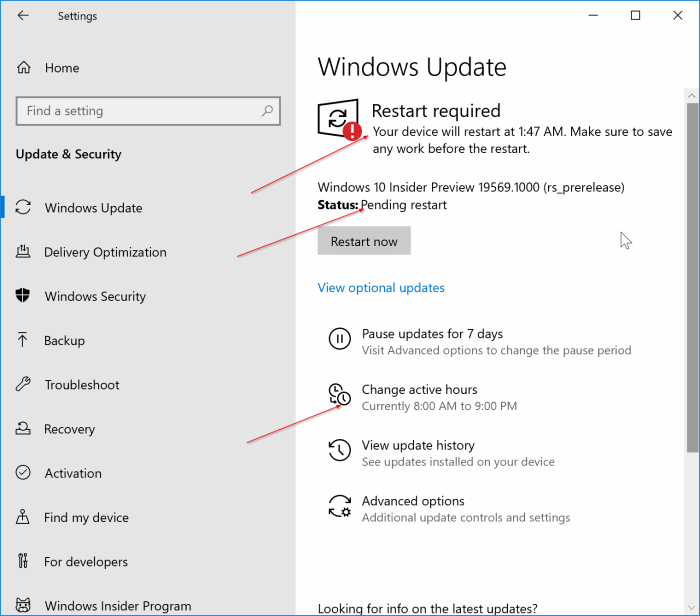Click the Restart now button
Screen dimensions: 700x616
(x=364, y=241)
